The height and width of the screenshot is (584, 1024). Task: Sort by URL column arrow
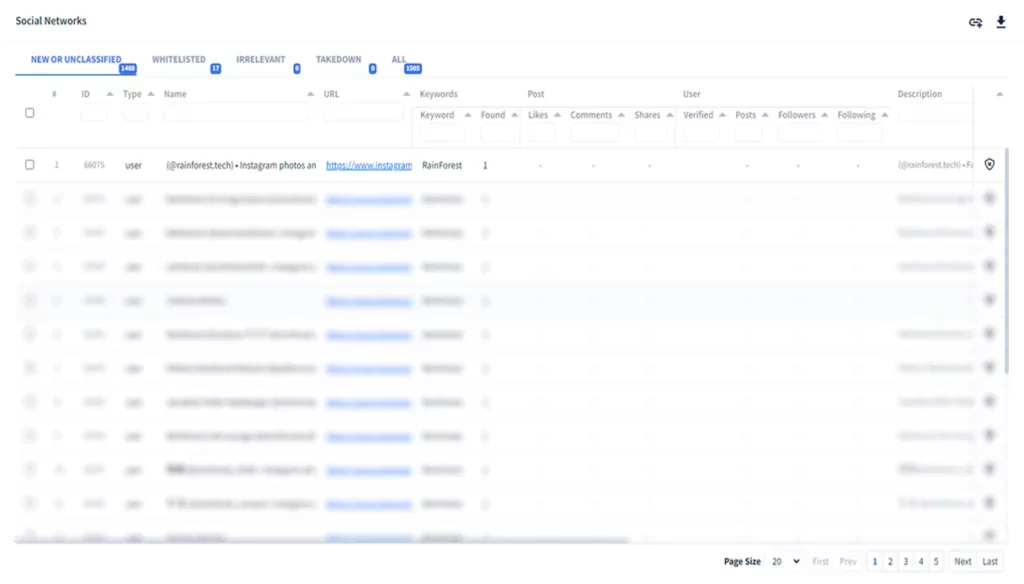coord(406,94)
